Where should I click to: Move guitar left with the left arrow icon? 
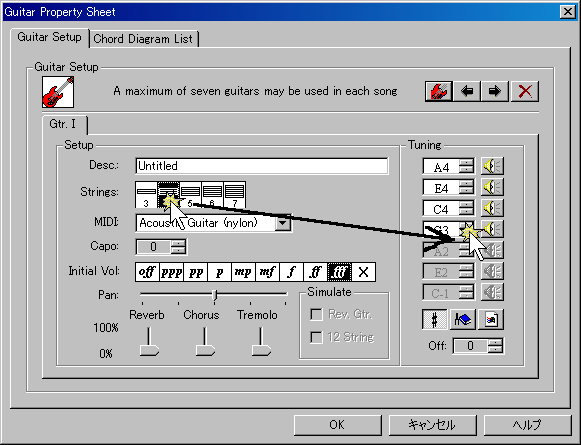[x=467, y=91]
